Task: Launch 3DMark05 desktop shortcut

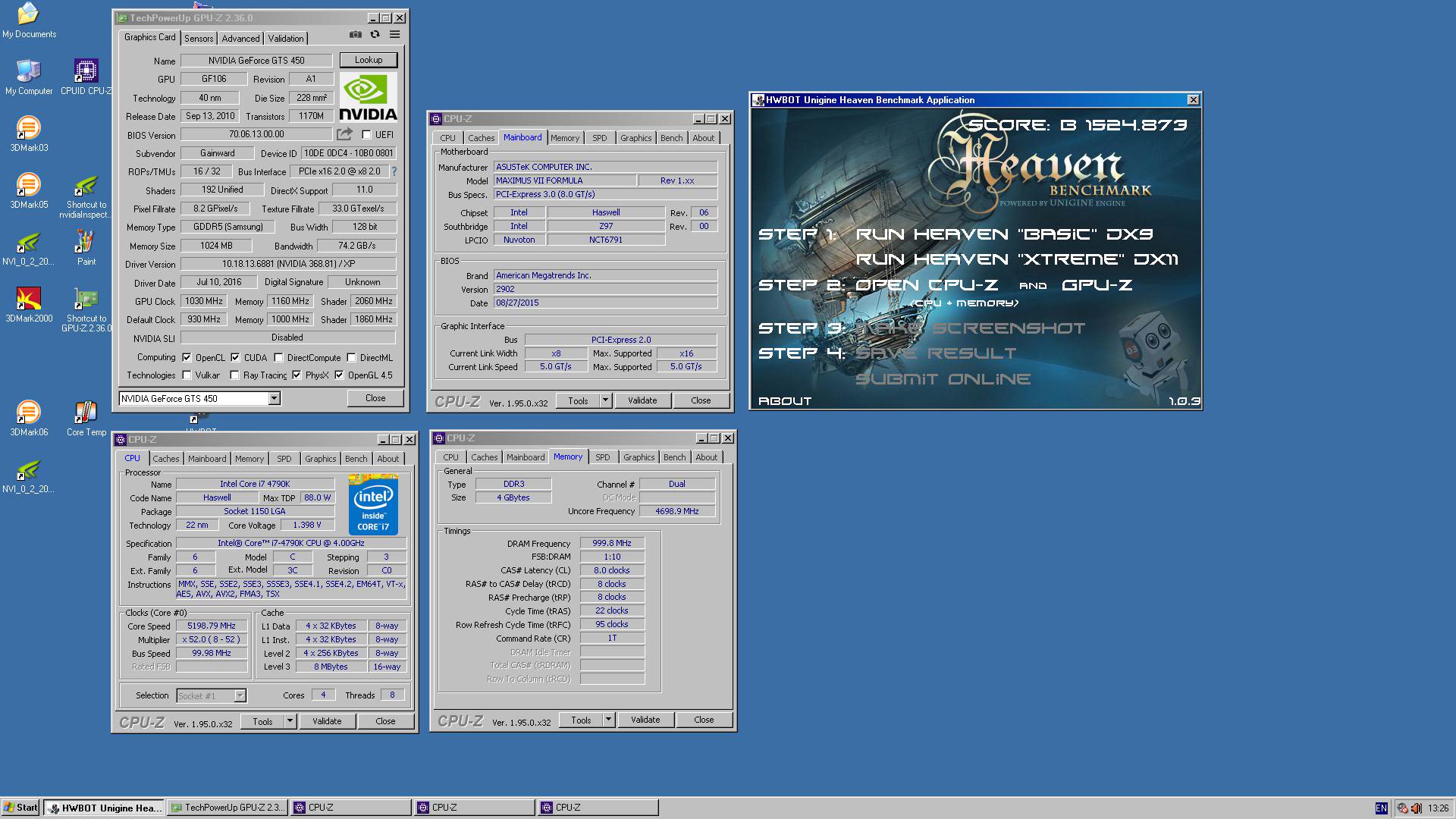Action: 28,191
